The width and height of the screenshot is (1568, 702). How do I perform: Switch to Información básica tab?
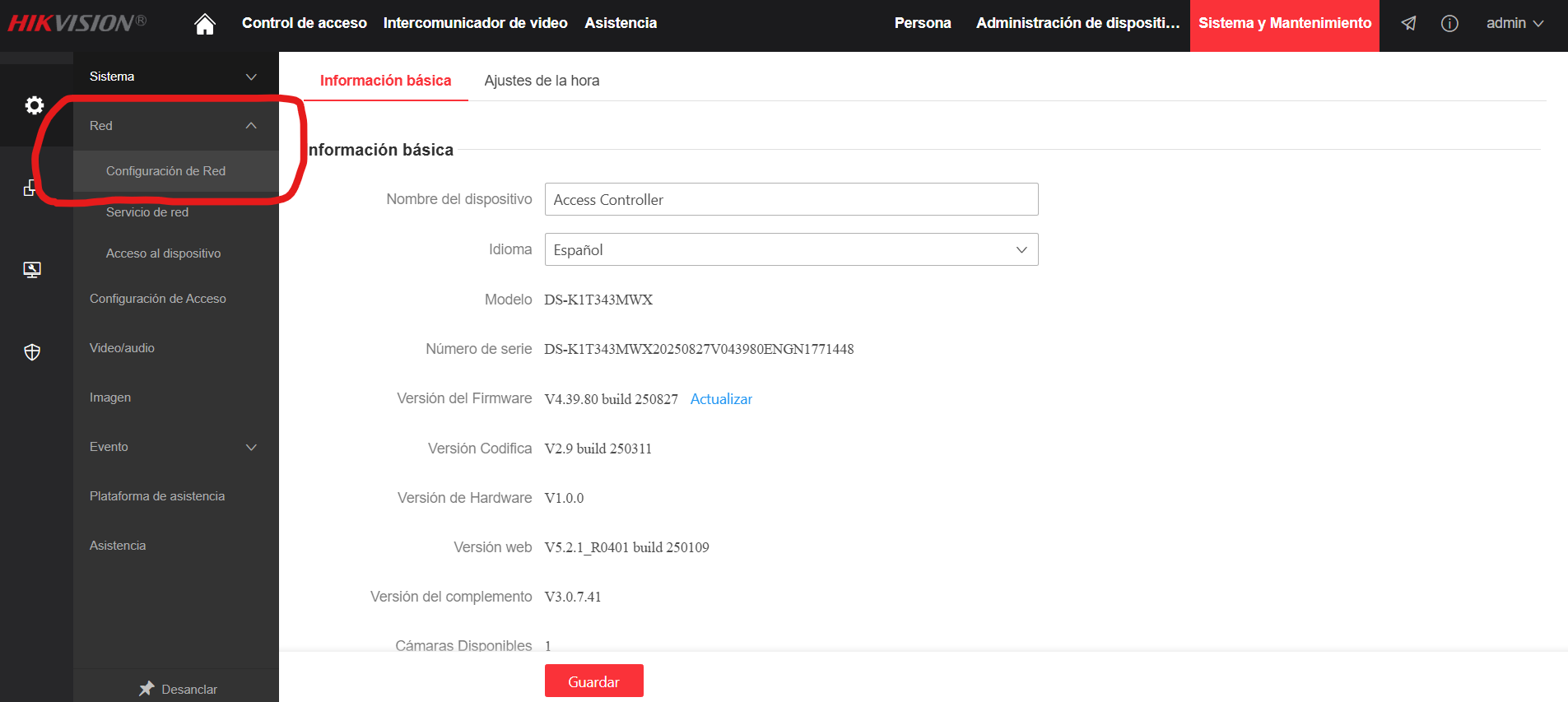[x=385, y=81]
